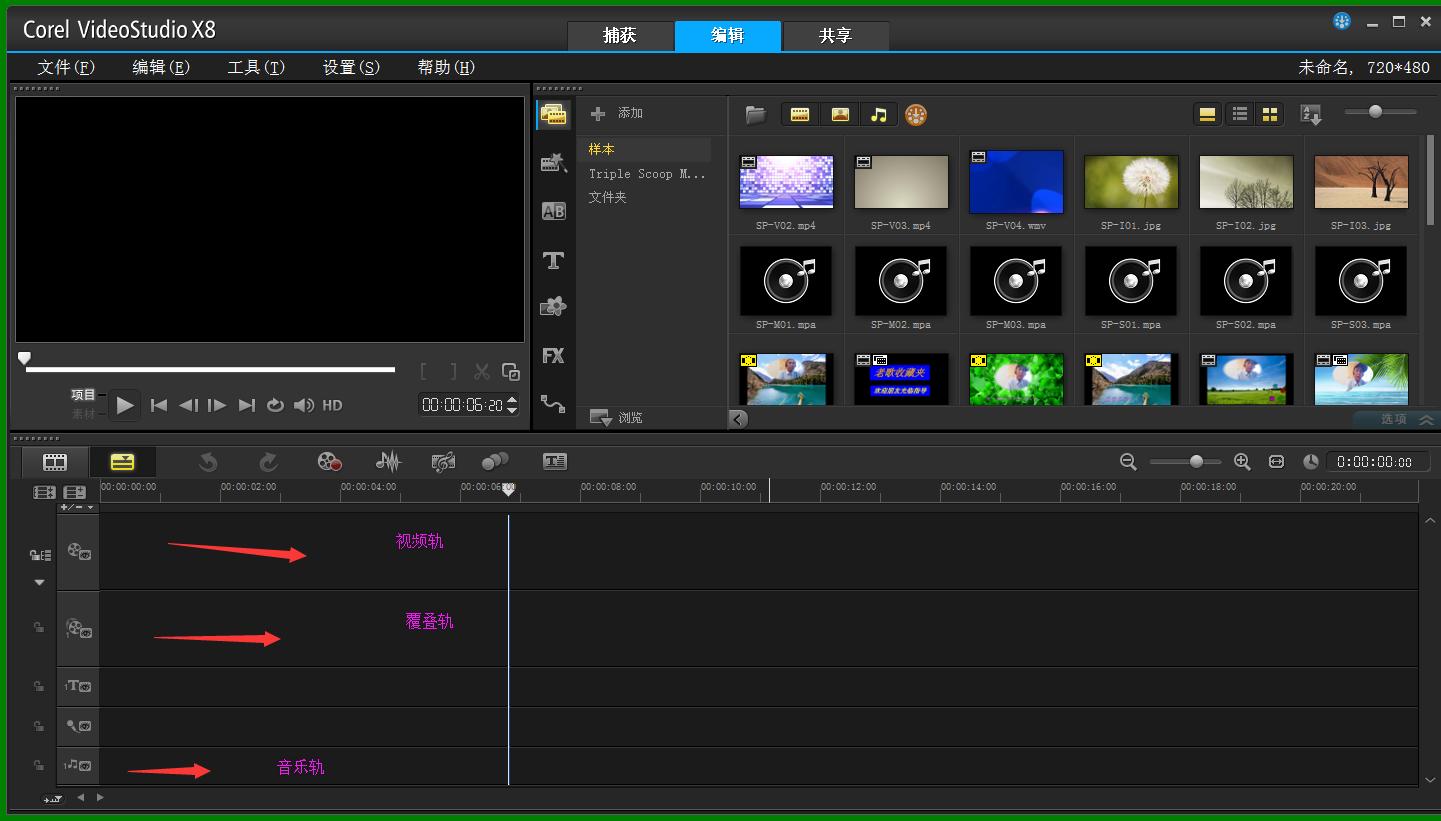The width and height of the screenshot is (1441, 821).
Task: Select the SP-V02.mp4 thumbnail
Action: pos(786,182)
